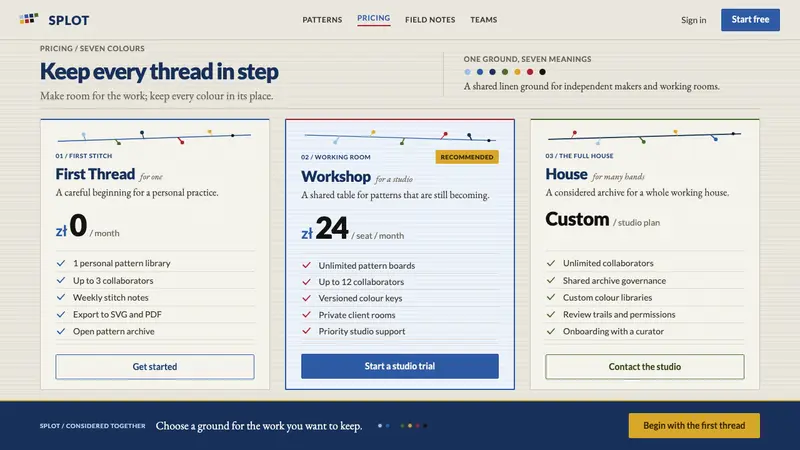This screenshot has height=450, width=800.
Task: Click the Sign in link
Action: coord(693,20)
